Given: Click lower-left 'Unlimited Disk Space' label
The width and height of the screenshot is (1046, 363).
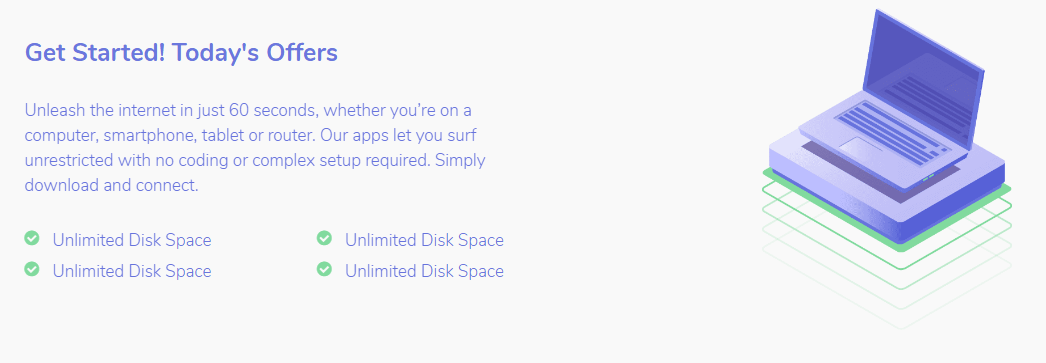Looking at the screenshot, I should tap(132, 271).
